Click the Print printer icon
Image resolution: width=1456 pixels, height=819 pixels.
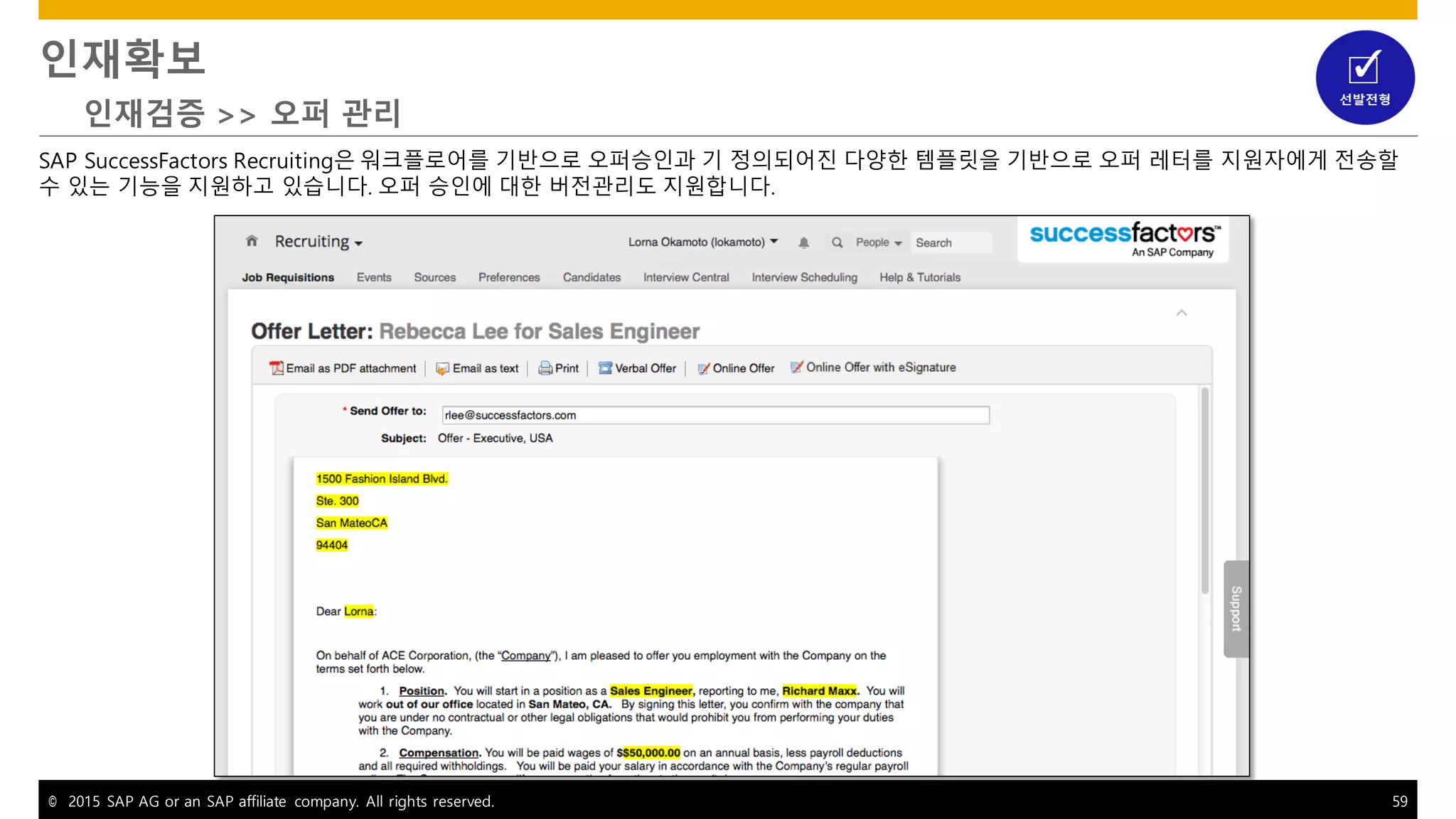(x=545, y=368)
